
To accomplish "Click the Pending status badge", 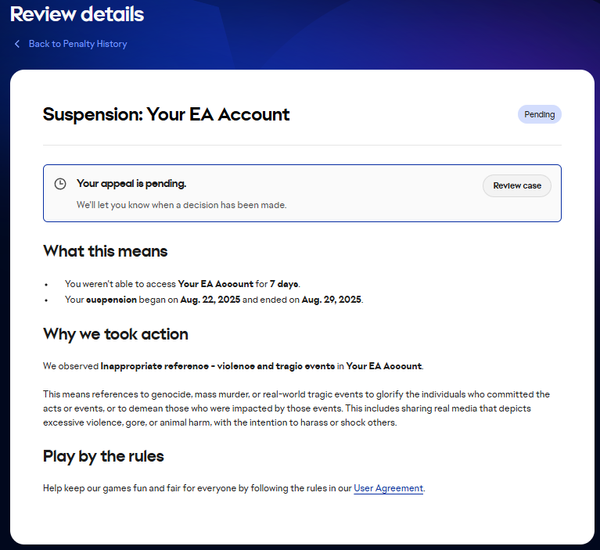I will 539,114.
